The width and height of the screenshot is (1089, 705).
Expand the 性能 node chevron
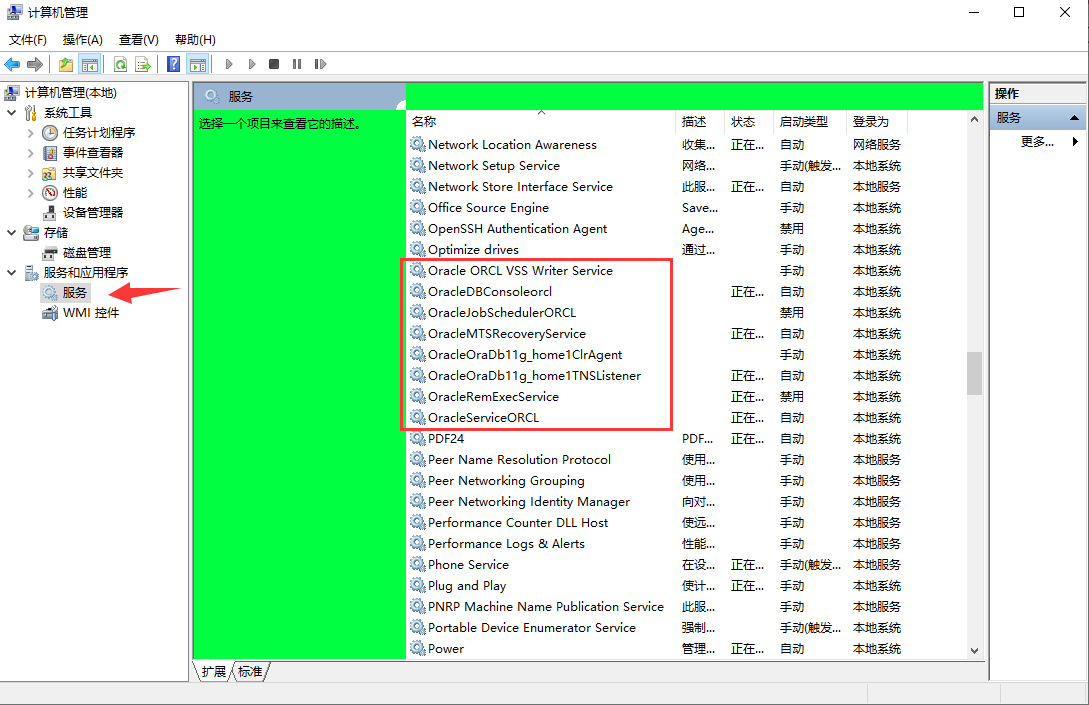click(x=31, y=193)
